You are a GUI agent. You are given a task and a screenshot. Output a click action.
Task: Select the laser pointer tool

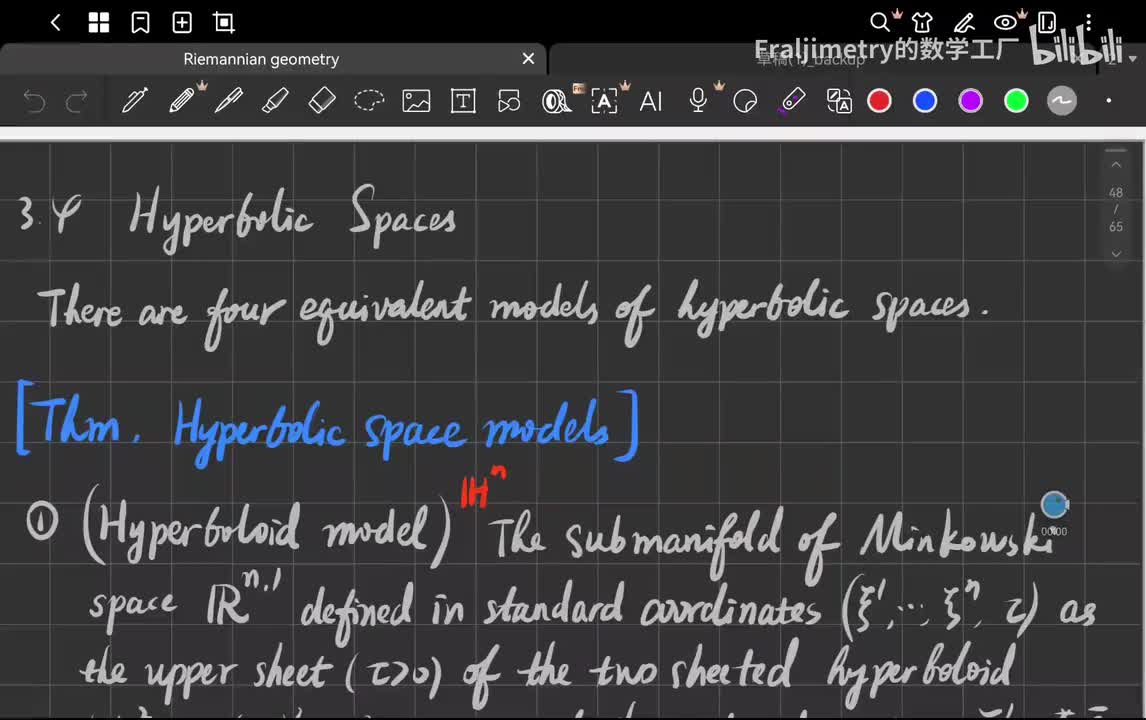tap(792, 101)
